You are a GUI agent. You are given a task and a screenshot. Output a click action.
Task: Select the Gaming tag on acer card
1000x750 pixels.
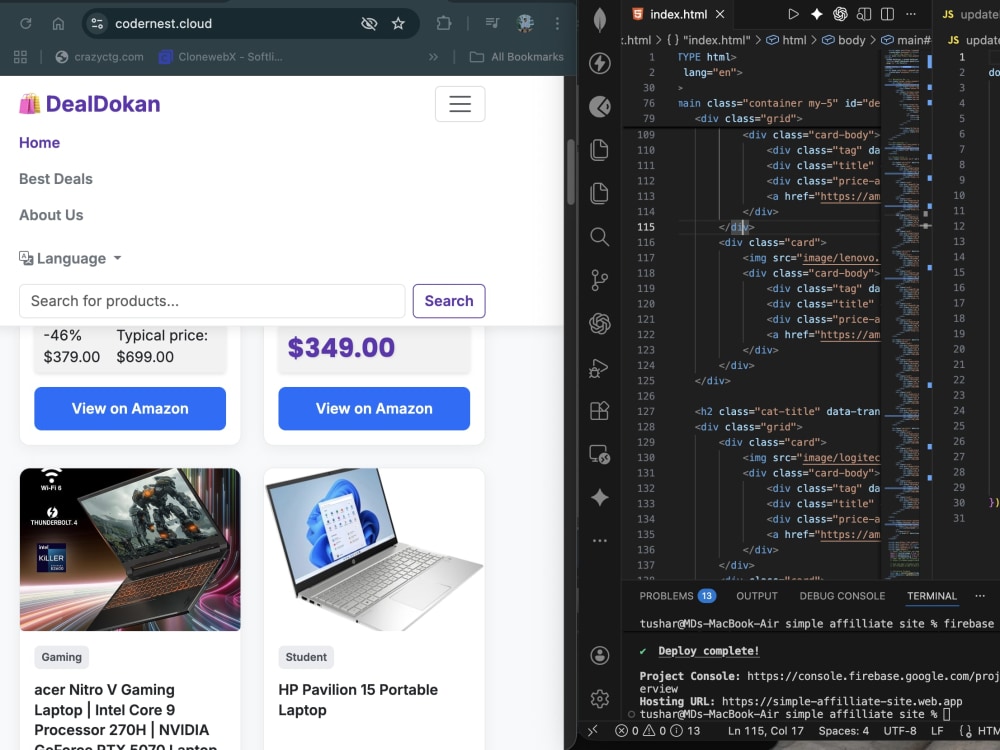(62, 657)
